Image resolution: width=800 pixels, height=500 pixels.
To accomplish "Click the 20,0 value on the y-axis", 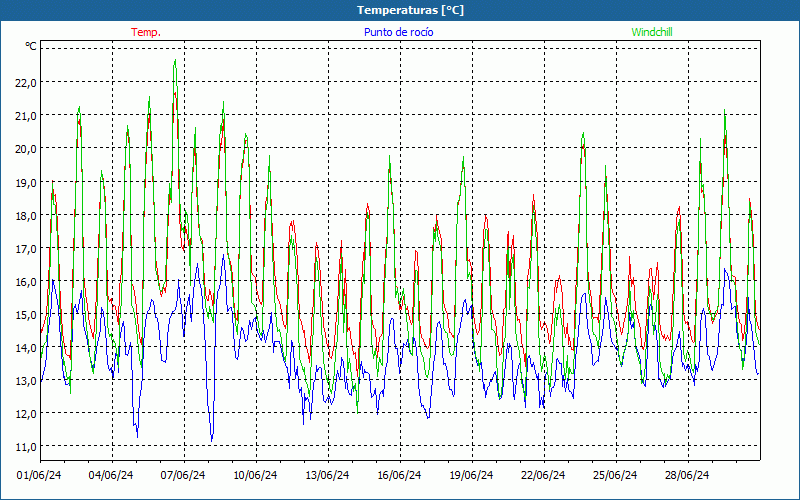I will coord(26,148).
